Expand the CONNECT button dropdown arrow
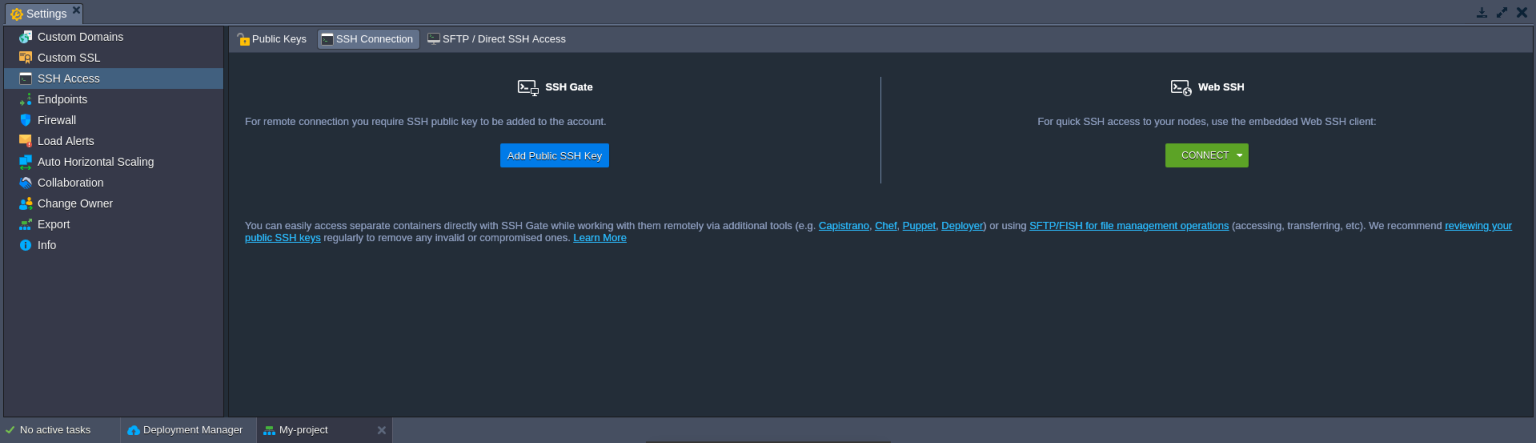This screenshot has height=443, width=1536. [x=1240, y=156]
